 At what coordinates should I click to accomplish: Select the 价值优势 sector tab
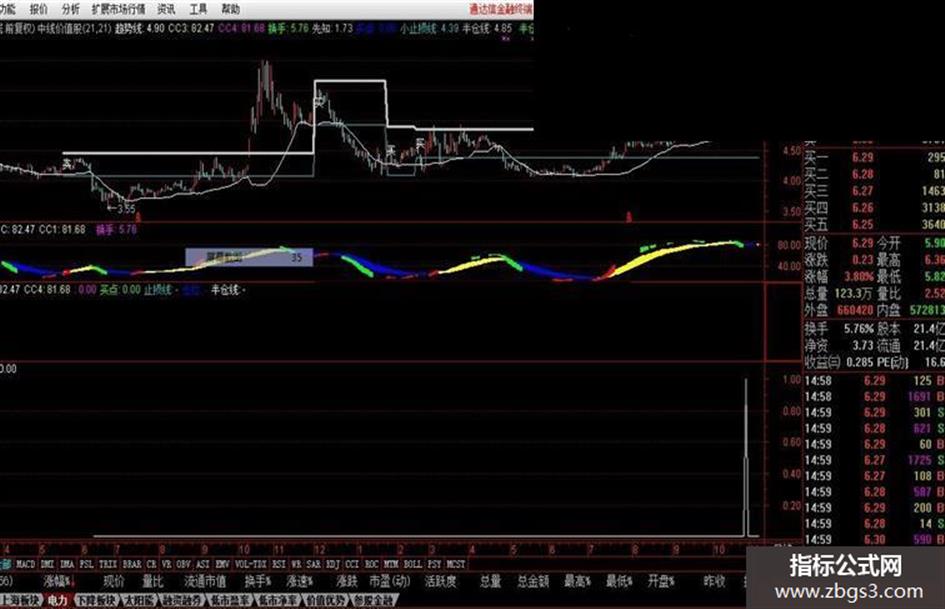[x=325, y=601]
